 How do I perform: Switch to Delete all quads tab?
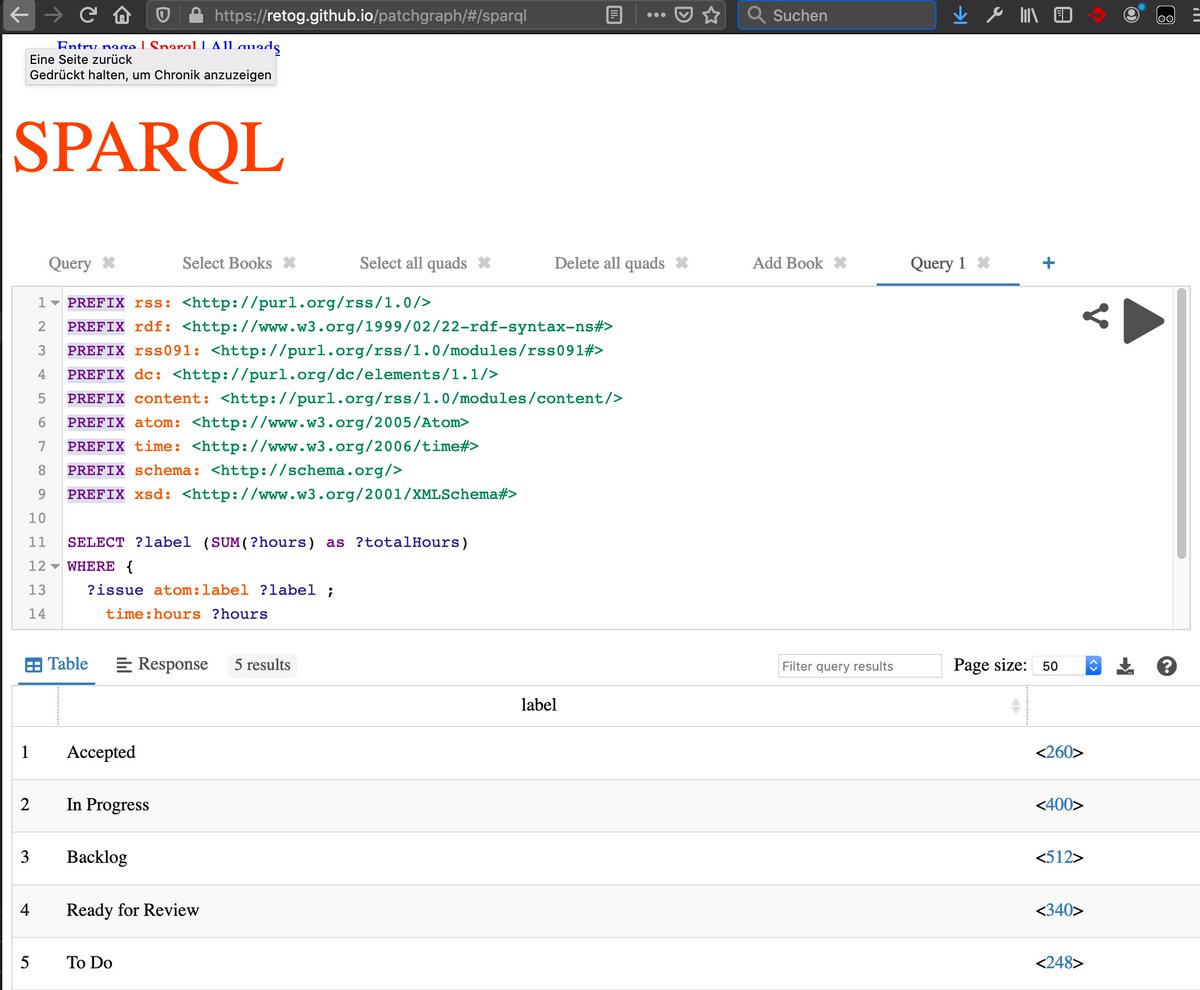[610, 263]
